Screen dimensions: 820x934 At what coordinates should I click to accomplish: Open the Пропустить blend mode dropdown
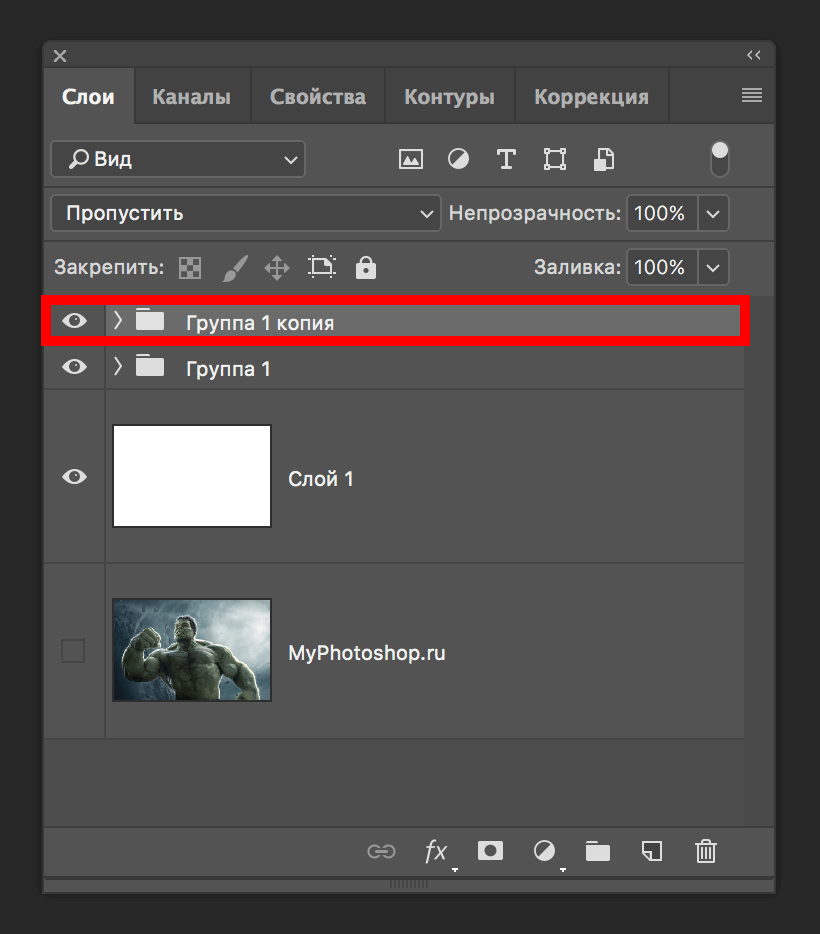pos(245,213)
